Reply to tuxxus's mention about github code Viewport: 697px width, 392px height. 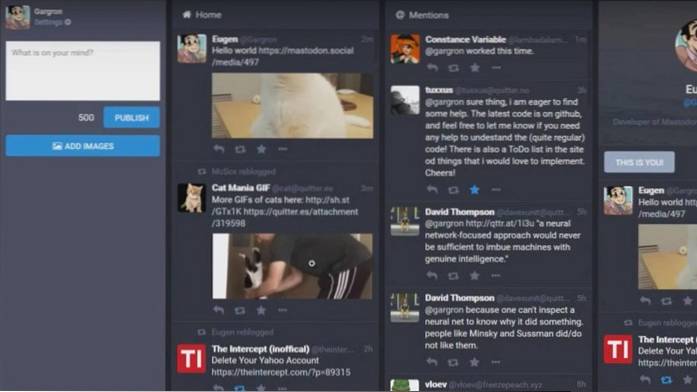tap(432, 190)
